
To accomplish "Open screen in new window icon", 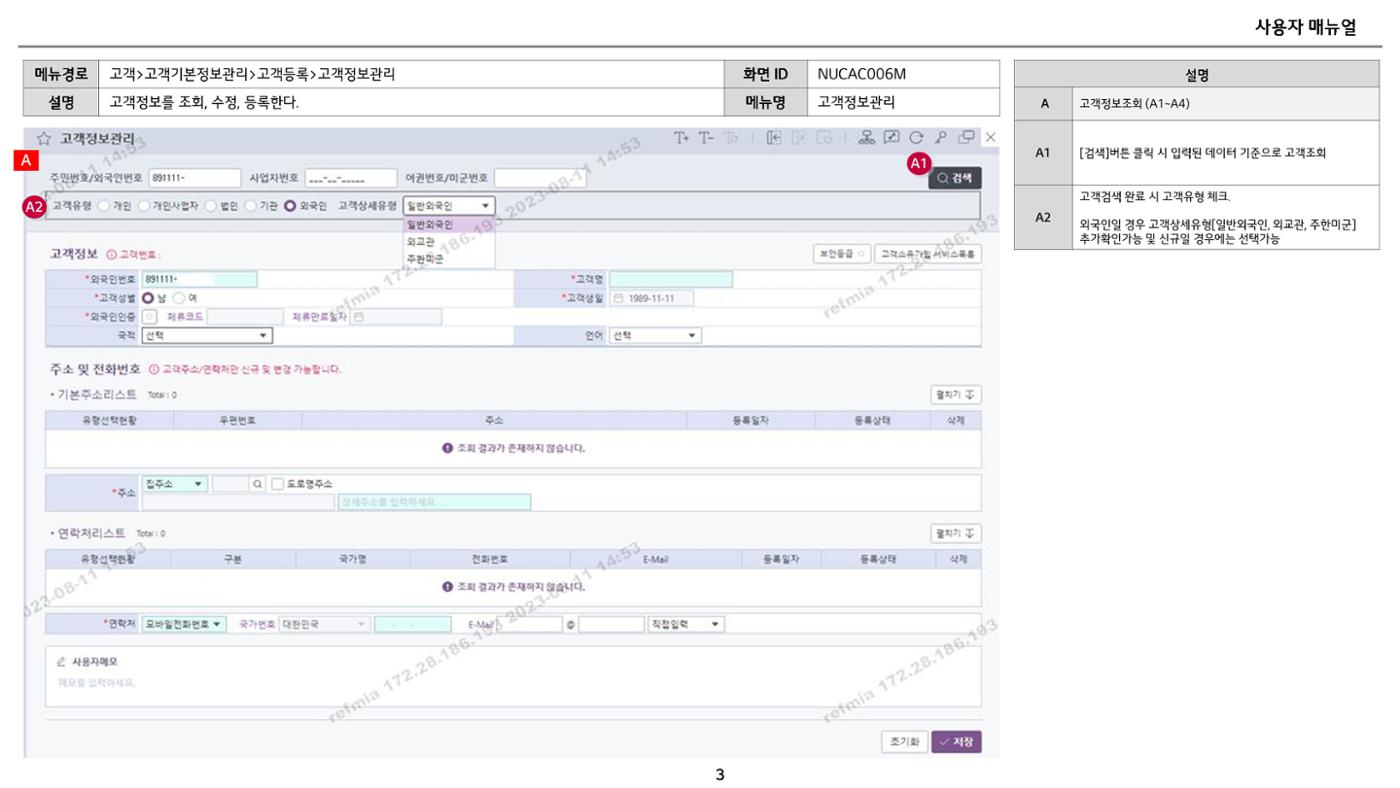I will coord(966,138).
